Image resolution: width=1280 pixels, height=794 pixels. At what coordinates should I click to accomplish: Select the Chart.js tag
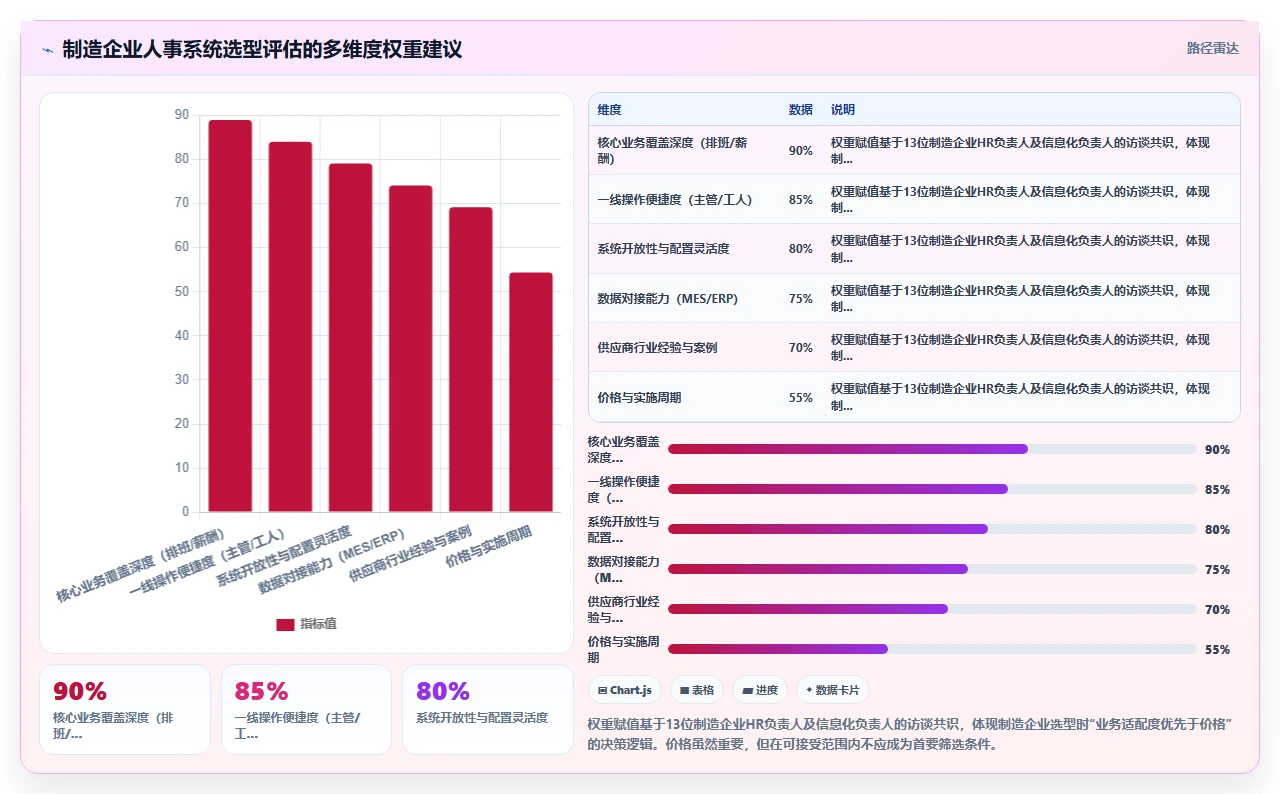click(x=625, y=690)
